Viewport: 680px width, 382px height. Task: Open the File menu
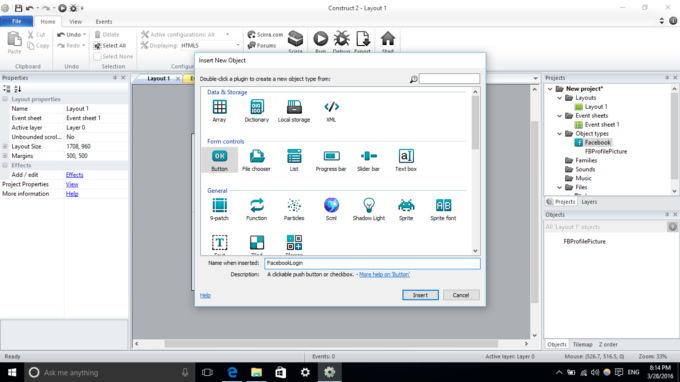click(x=16, y=21)
